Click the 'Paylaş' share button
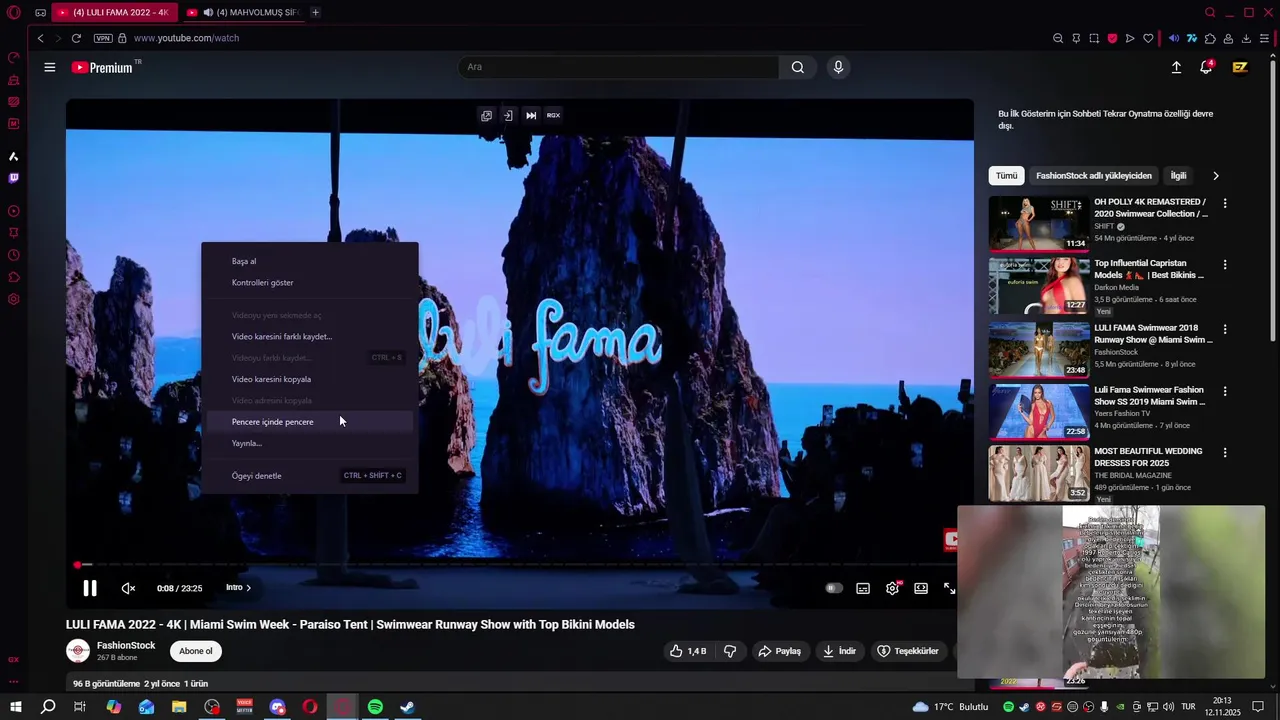 [x=780, y=651]
